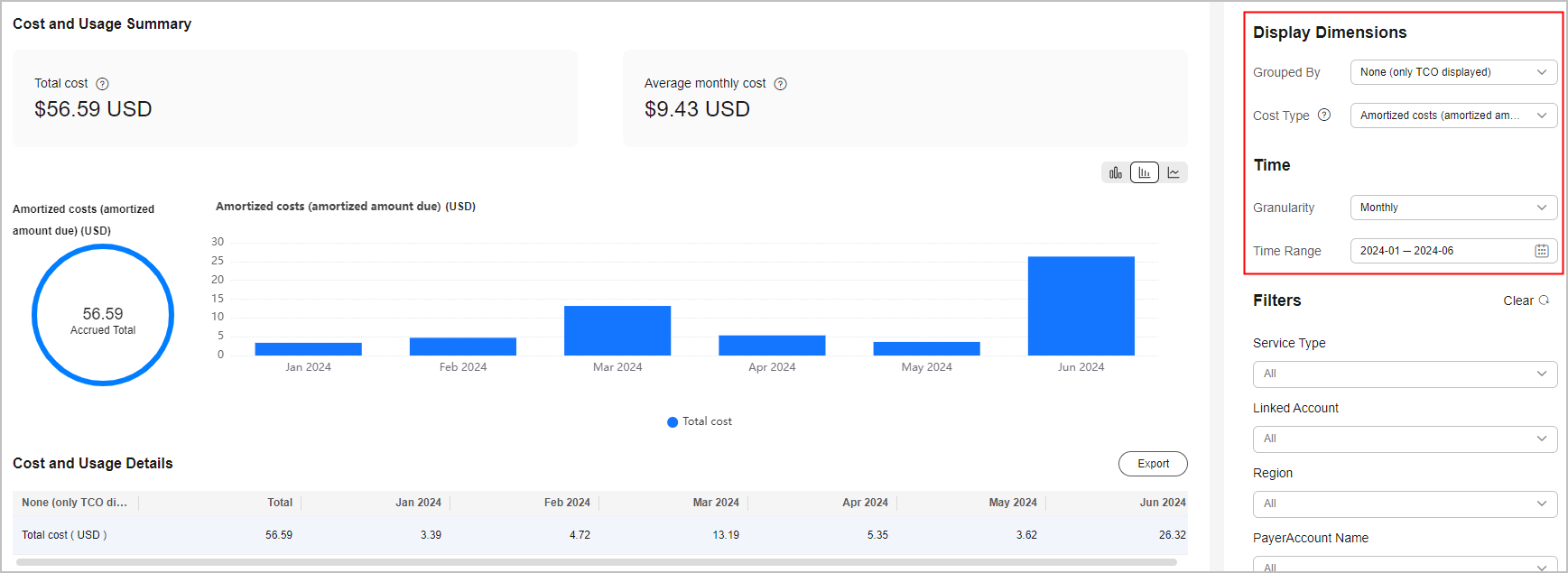Click the 56.59 total cell in the table
The image size is (1568, 573).
click(279, 535)
